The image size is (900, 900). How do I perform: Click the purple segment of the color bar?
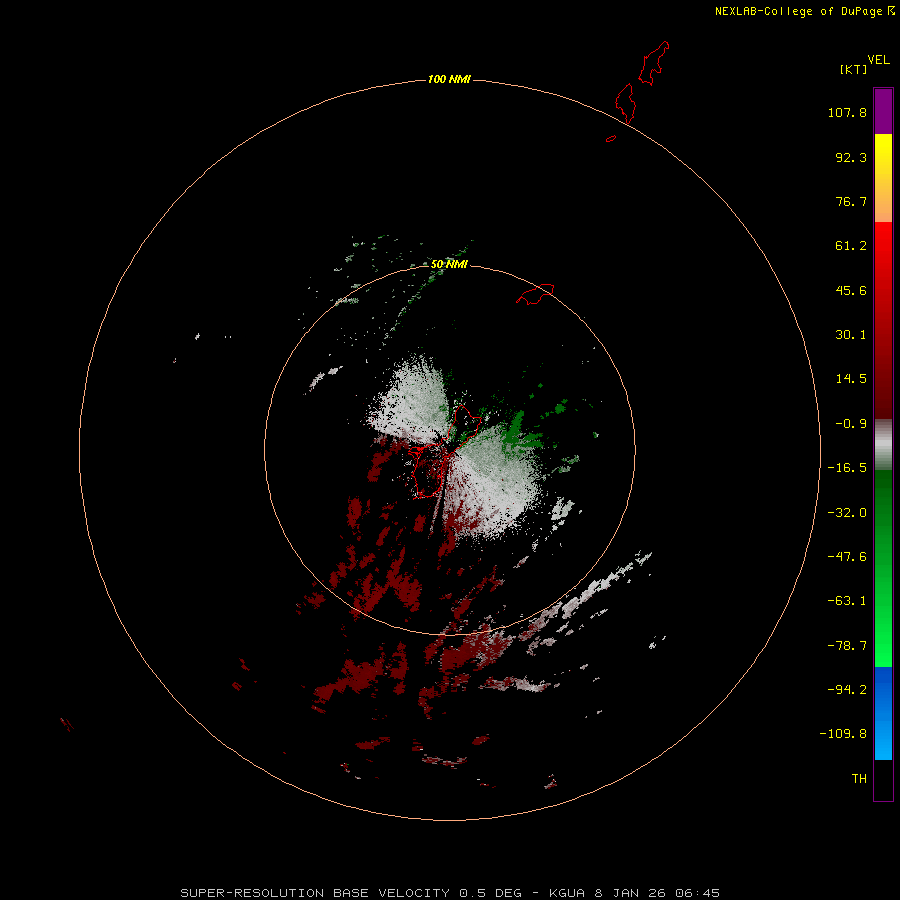pos(883,111)
